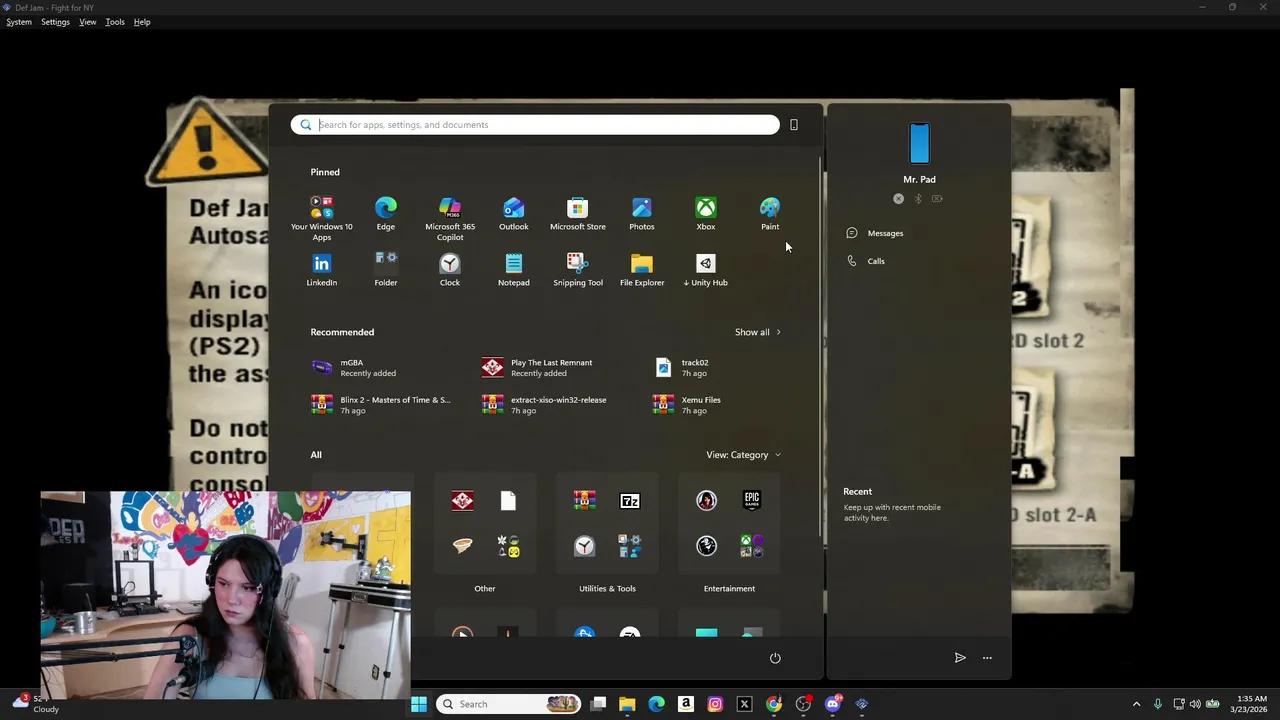Launch Clock from pinned apps
This screenshot has width=1280, height=720.
(x=450, y=271)
